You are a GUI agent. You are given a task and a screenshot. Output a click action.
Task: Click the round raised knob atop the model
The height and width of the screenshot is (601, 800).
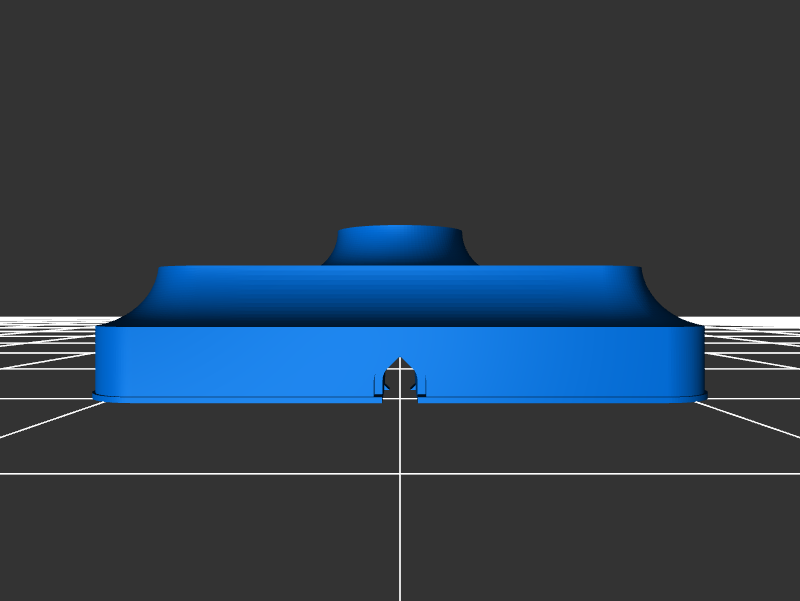point(400,245)
